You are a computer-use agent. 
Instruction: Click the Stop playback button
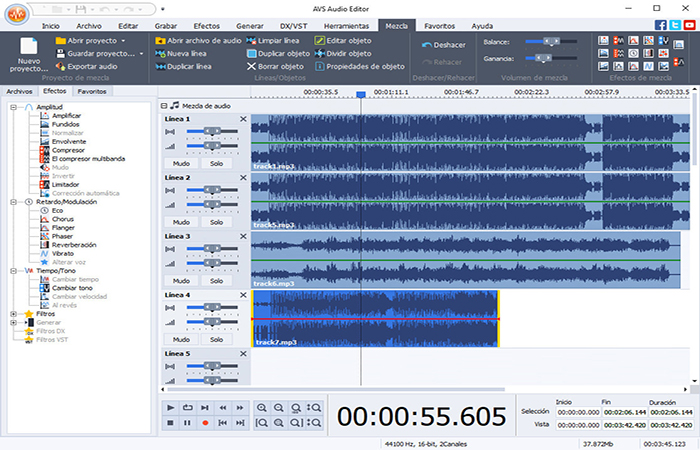point(170,423)
